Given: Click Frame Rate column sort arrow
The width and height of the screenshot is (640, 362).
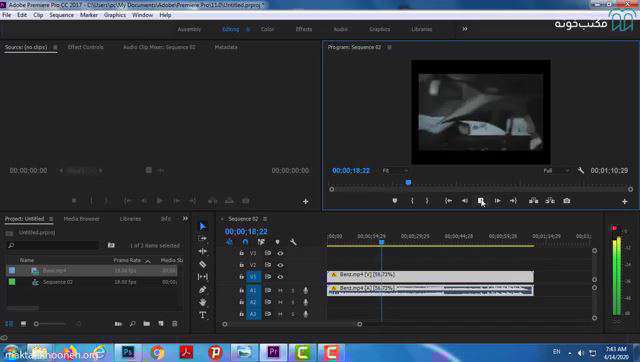Looking at the screenshot, I should coord(148,261).
